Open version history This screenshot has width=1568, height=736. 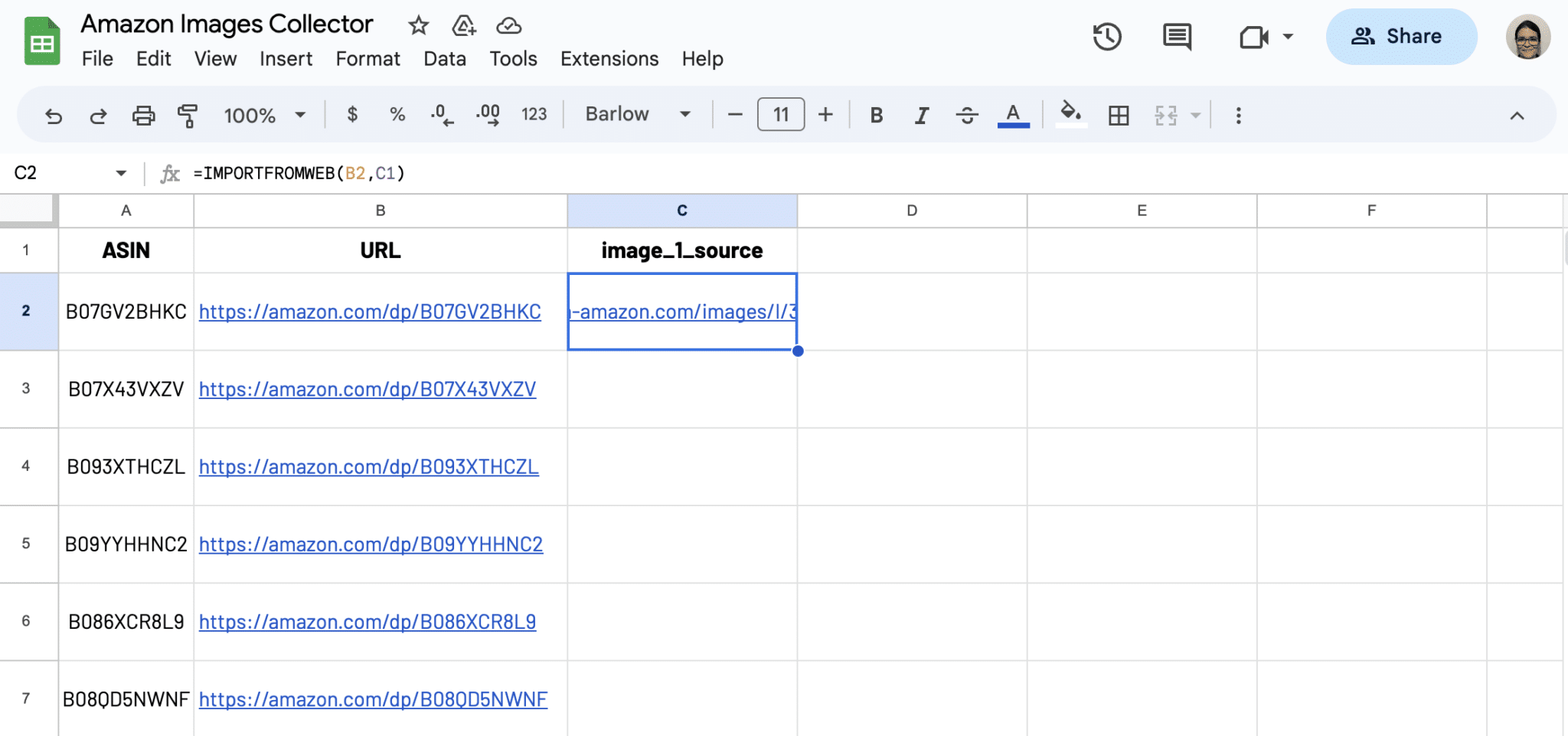[1106, 36]
